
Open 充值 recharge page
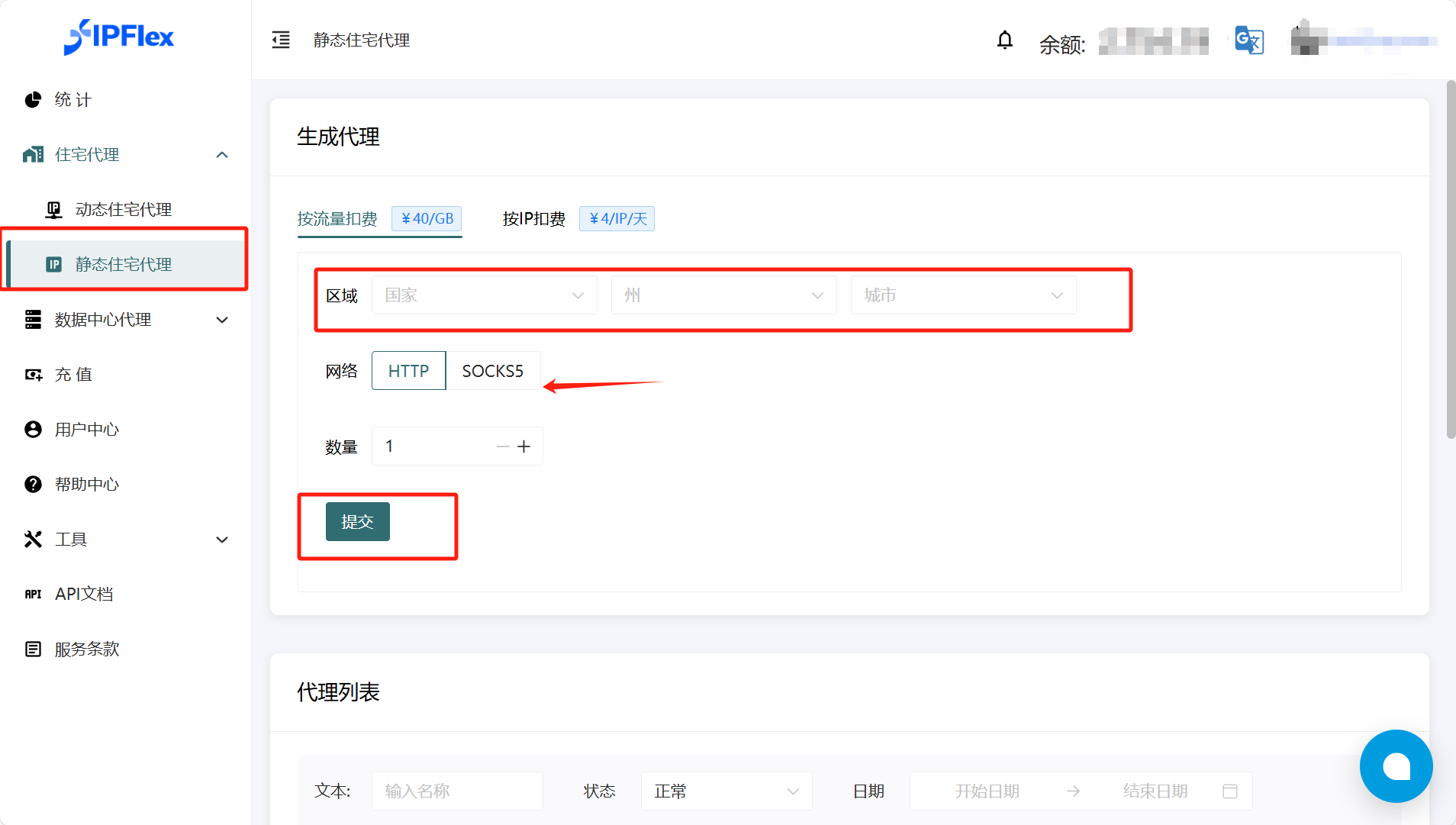click(72, 375)
